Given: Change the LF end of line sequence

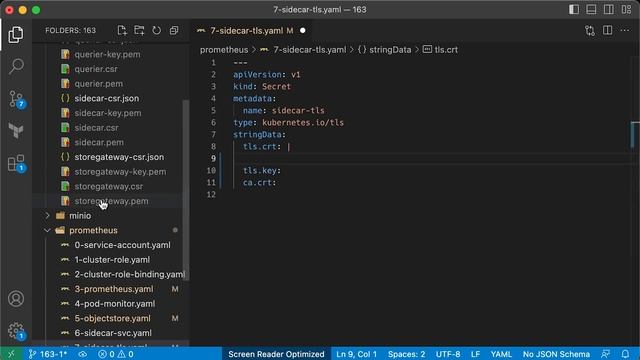Looking at the screenshot, I should coord(476,354).
